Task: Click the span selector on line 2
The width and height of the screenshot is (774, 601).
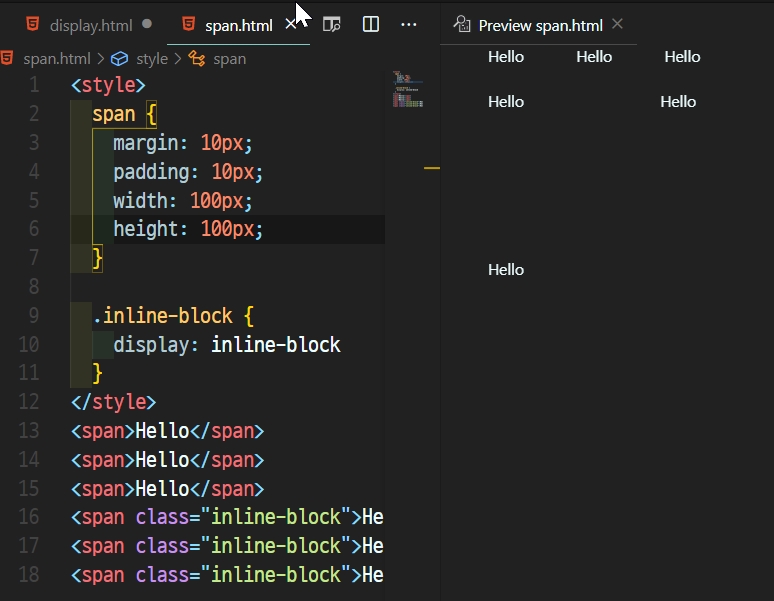Action: [x=114, y=114]
